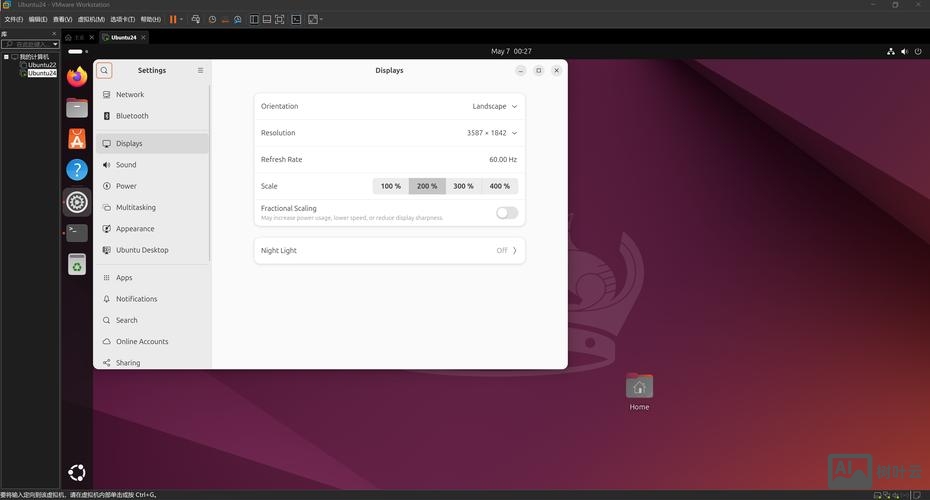Set scale to 300 %
This screenshot has height=500, width=930.
click(x=463, y=186)
